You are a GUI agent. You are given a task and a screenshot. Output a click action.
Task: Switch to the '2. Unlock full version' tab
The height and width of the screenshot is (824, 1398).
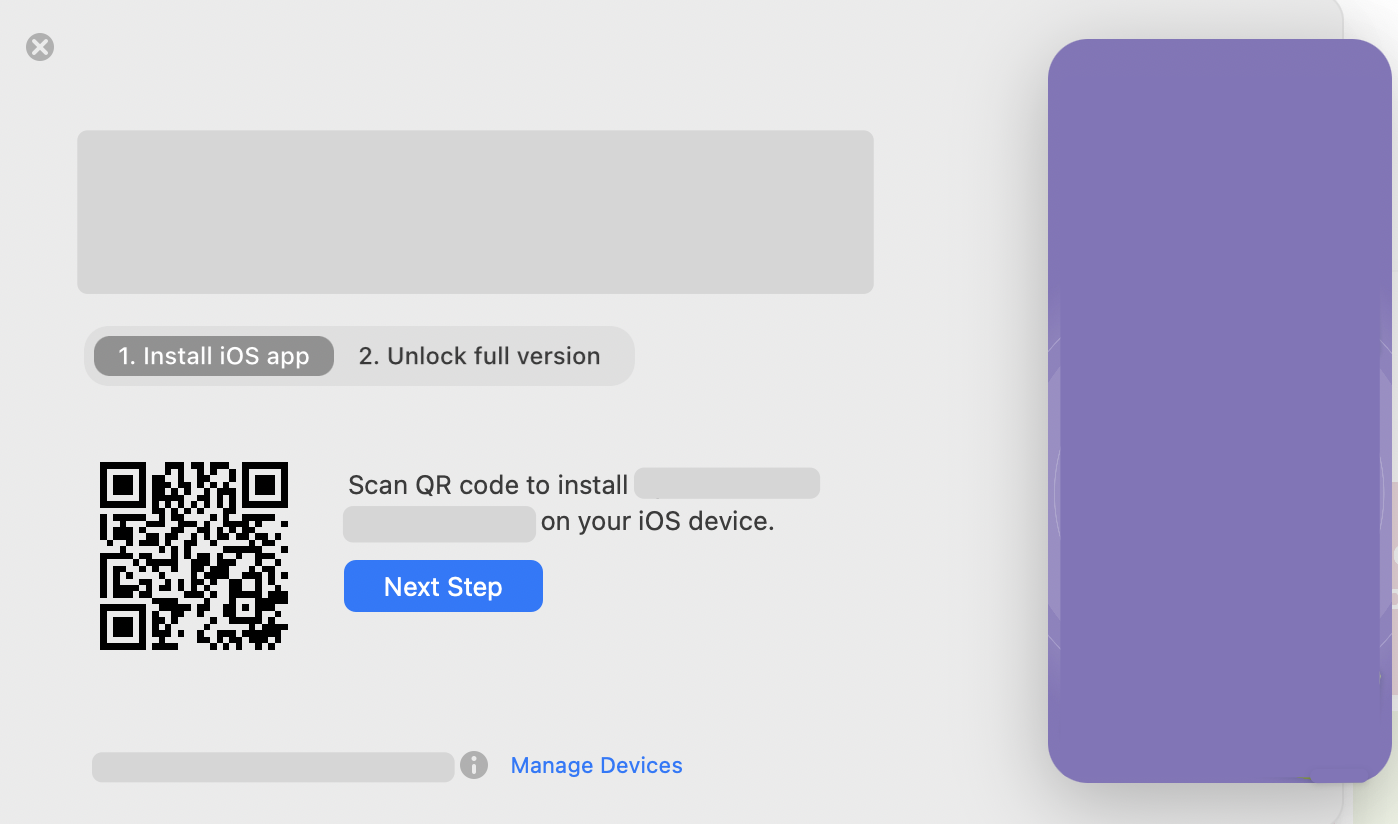478,355
